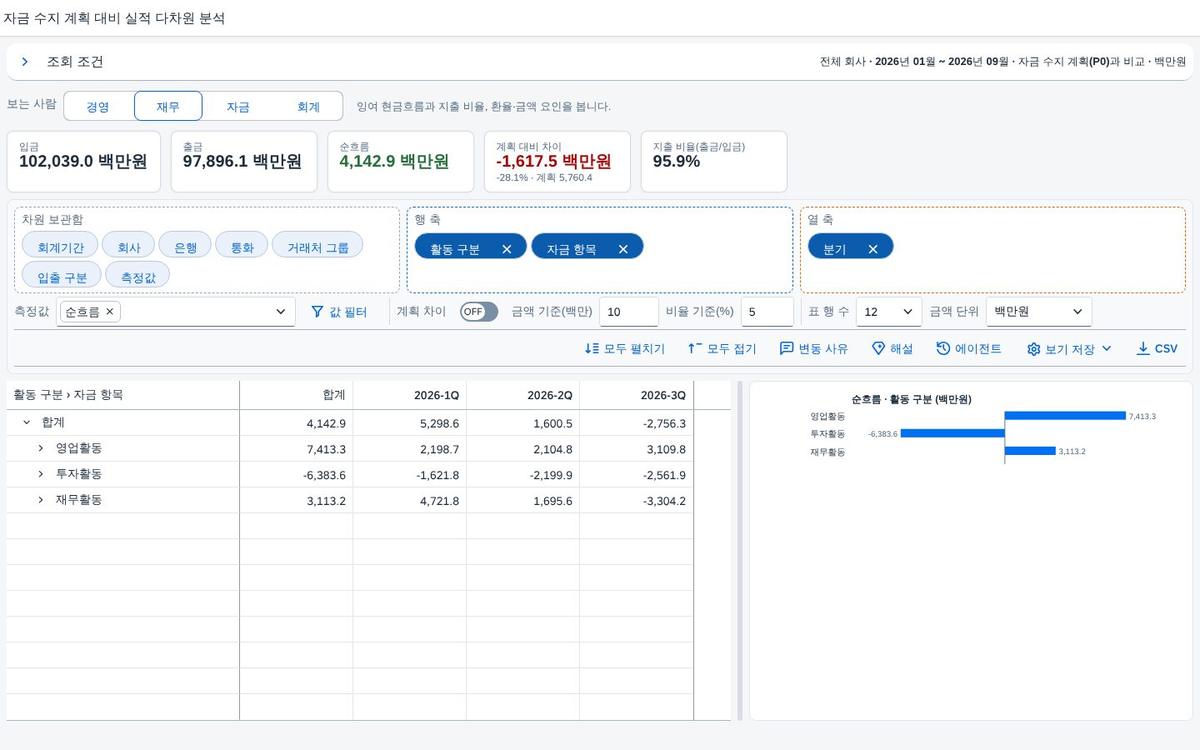
Task: Expand the 투자활동 row
Action: 41,474
